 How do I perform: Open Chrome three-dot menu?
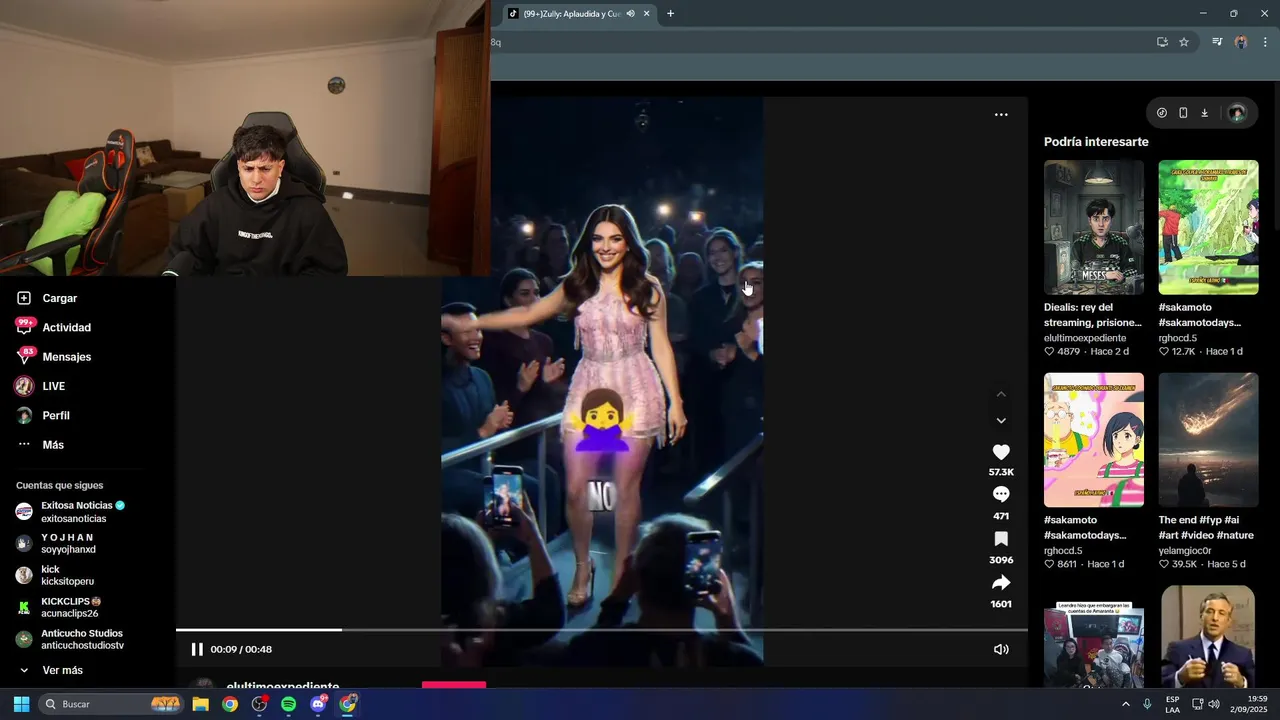click(x=1265, y=42)
